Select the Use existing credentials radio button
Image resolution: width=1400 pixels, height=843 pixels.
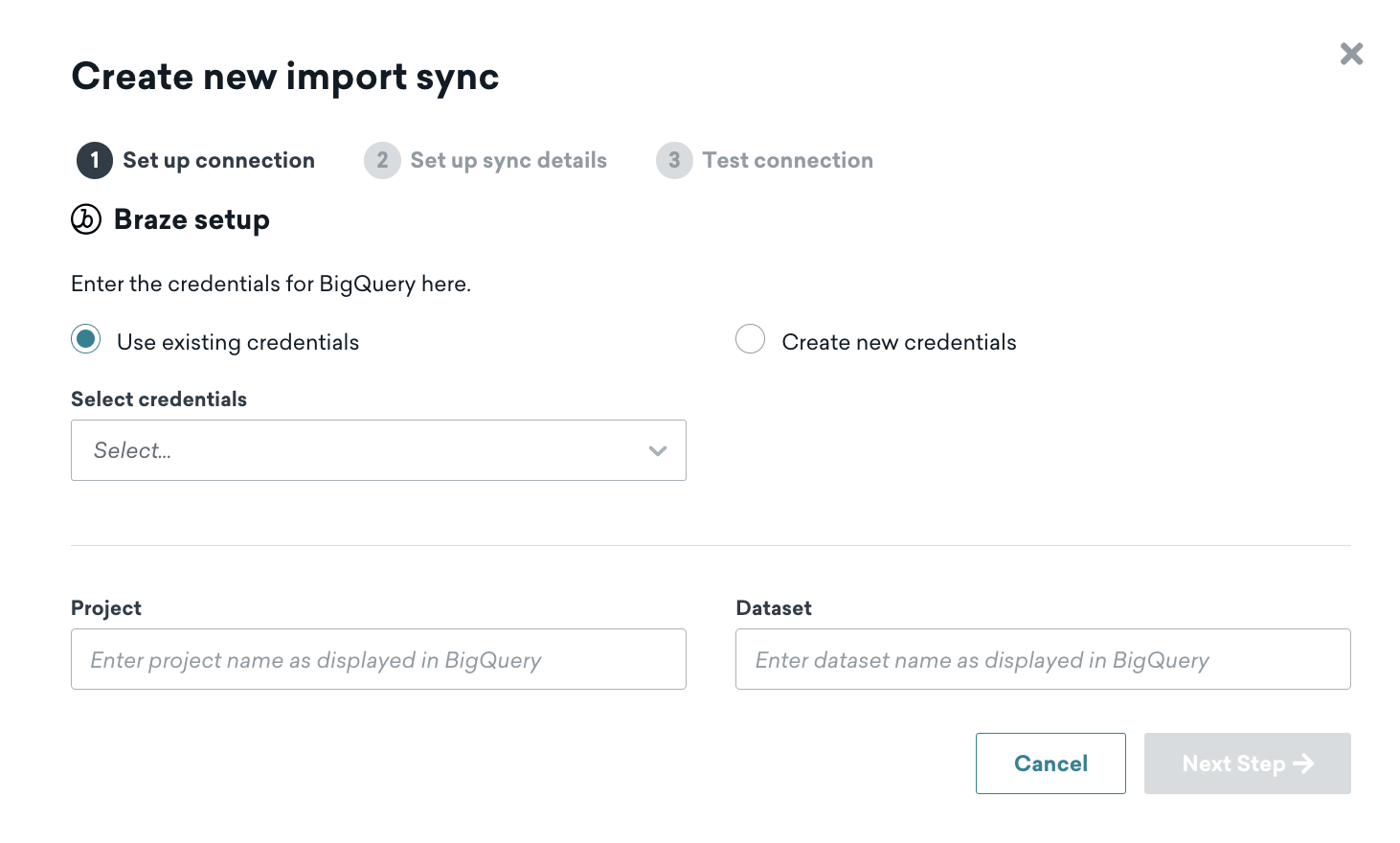point(86,339)
